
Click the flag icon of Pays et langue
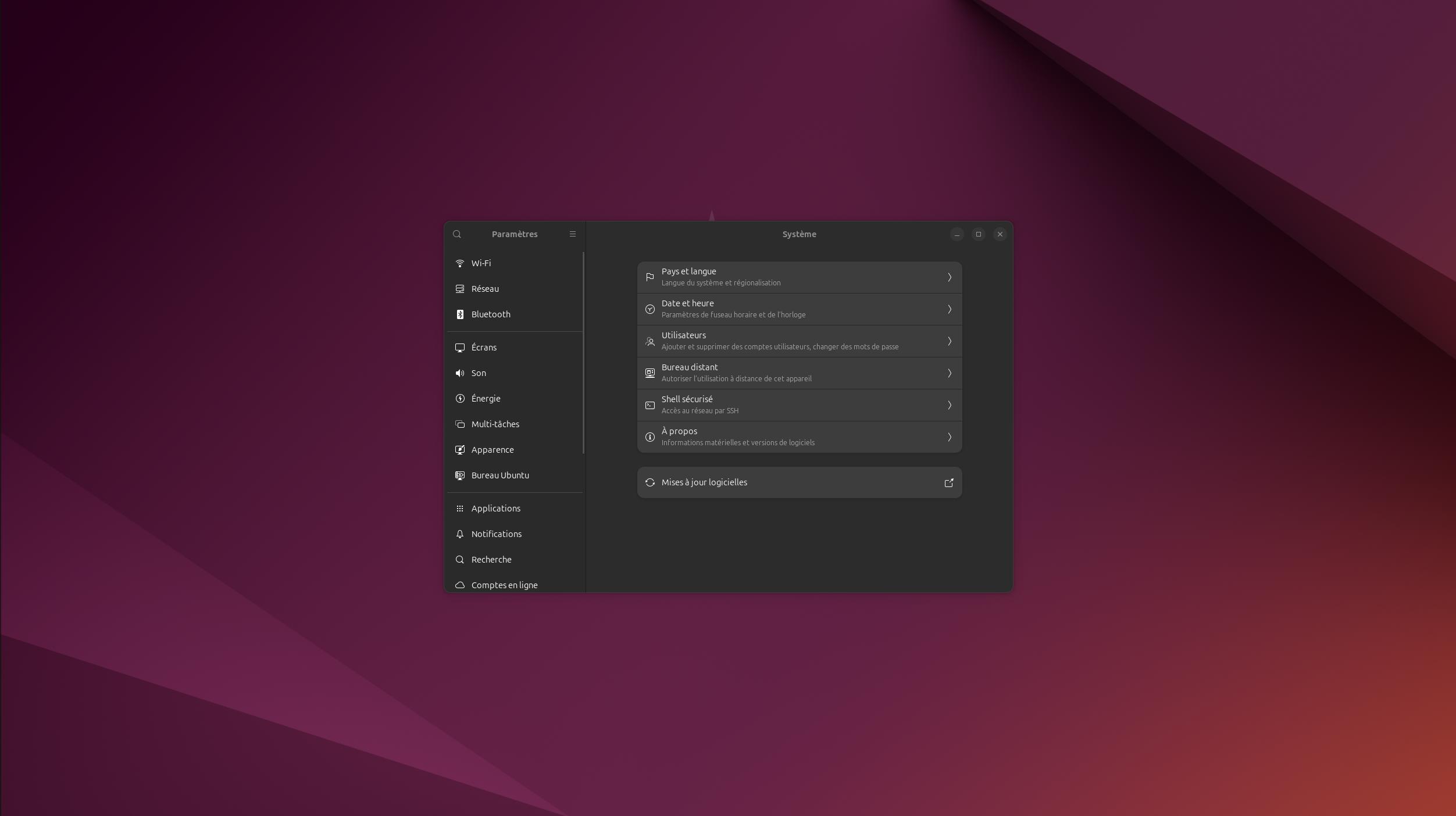(x=650, y=277)
